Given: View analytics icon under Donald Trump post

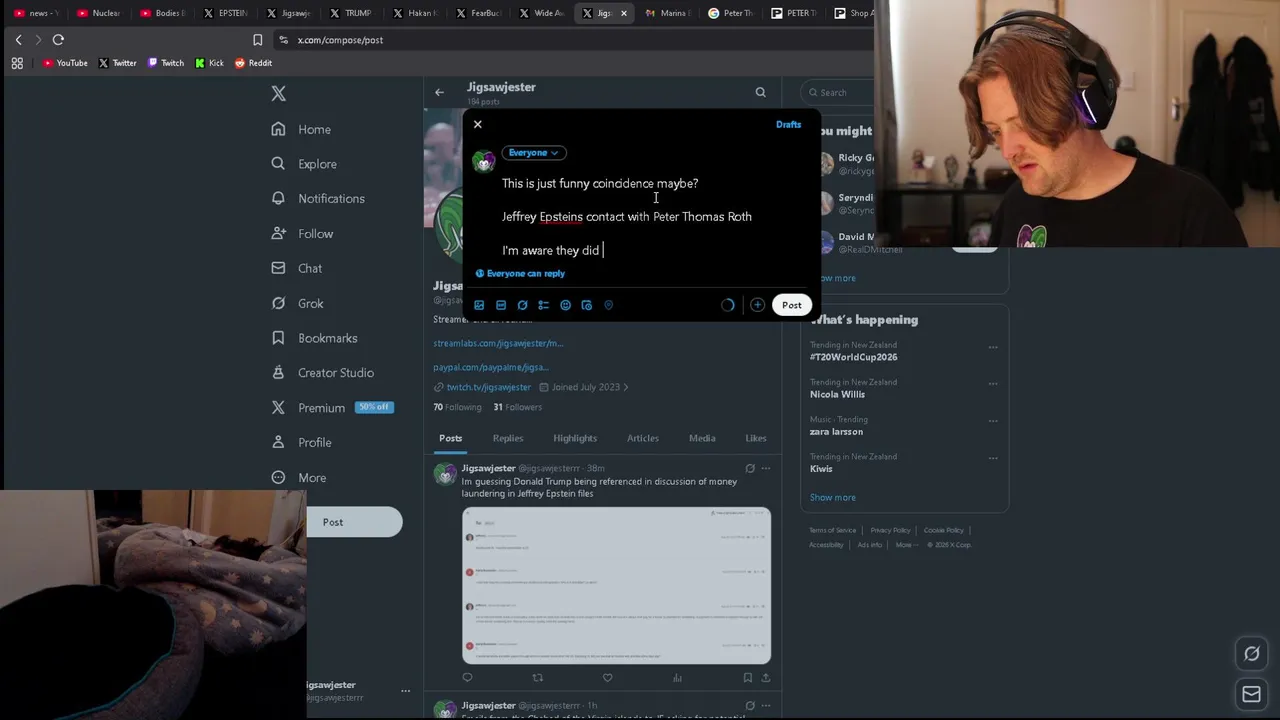Looking at the screenshot, I should coord(677,678).
